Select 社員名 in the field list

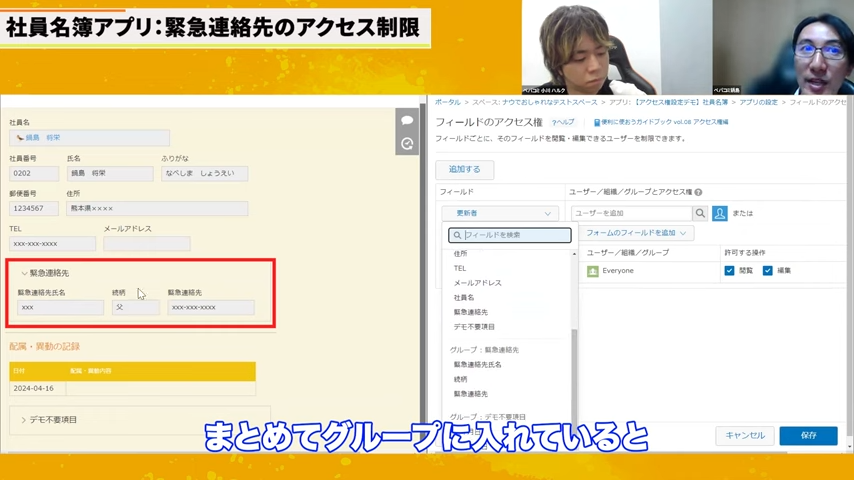(x=464, y=297)
